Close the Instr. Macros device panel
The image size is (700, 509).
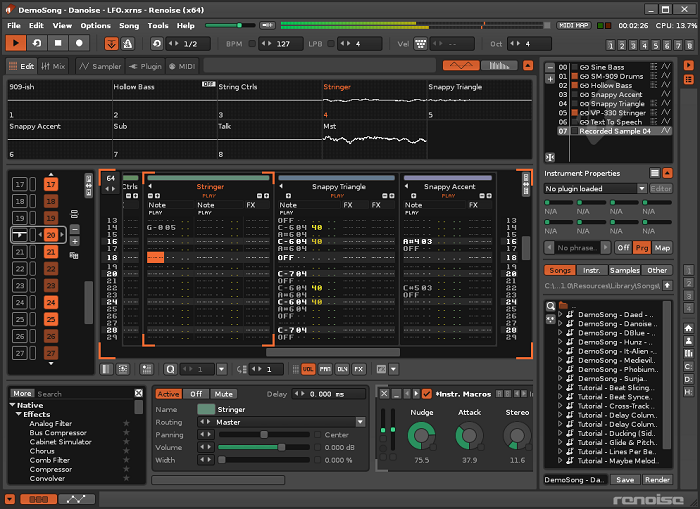[383, 393]
